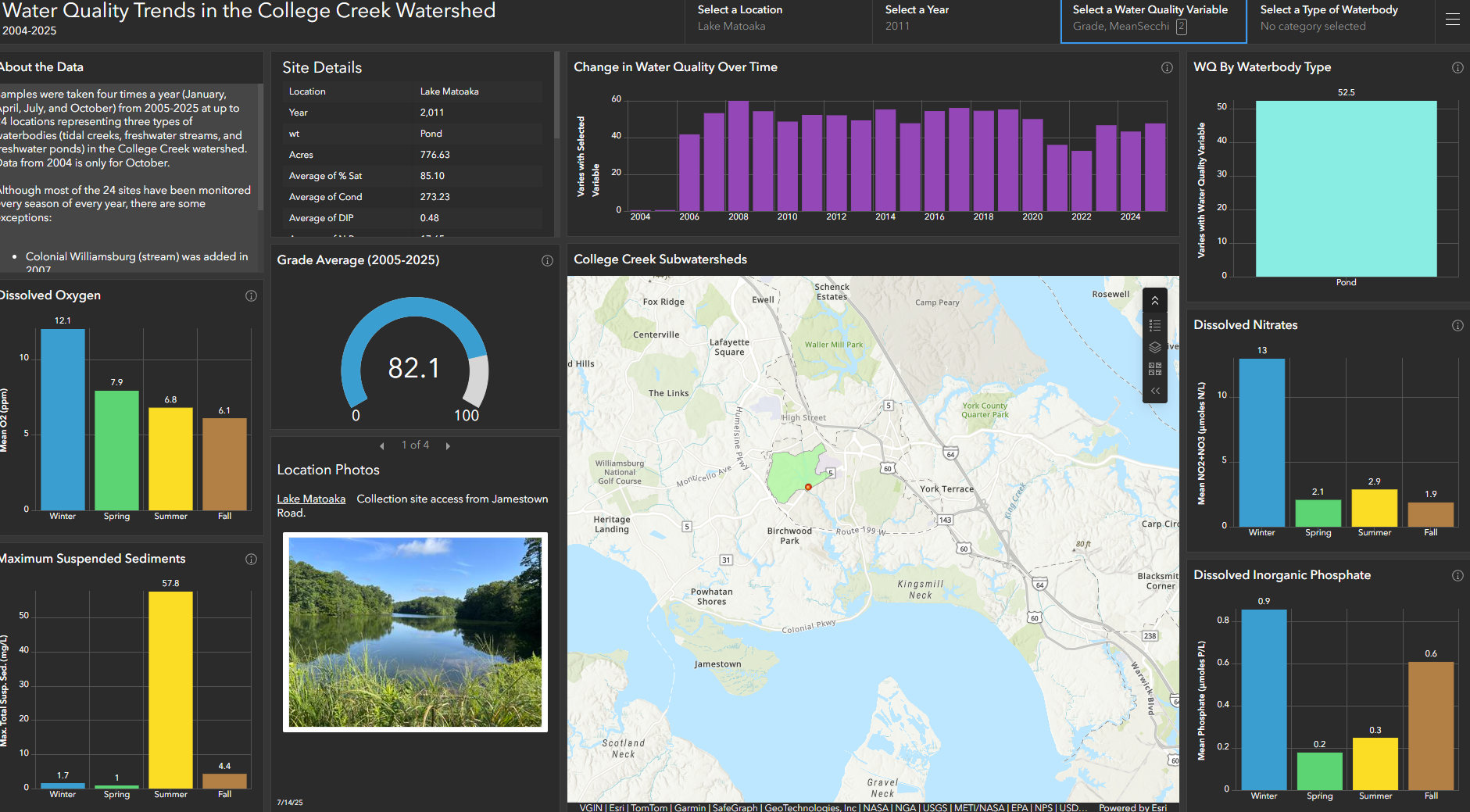This screenshot has height=812, width=1470.
Task: Select the blue Winter bar in Dissolved Oxygen
Action: [63, 420]
